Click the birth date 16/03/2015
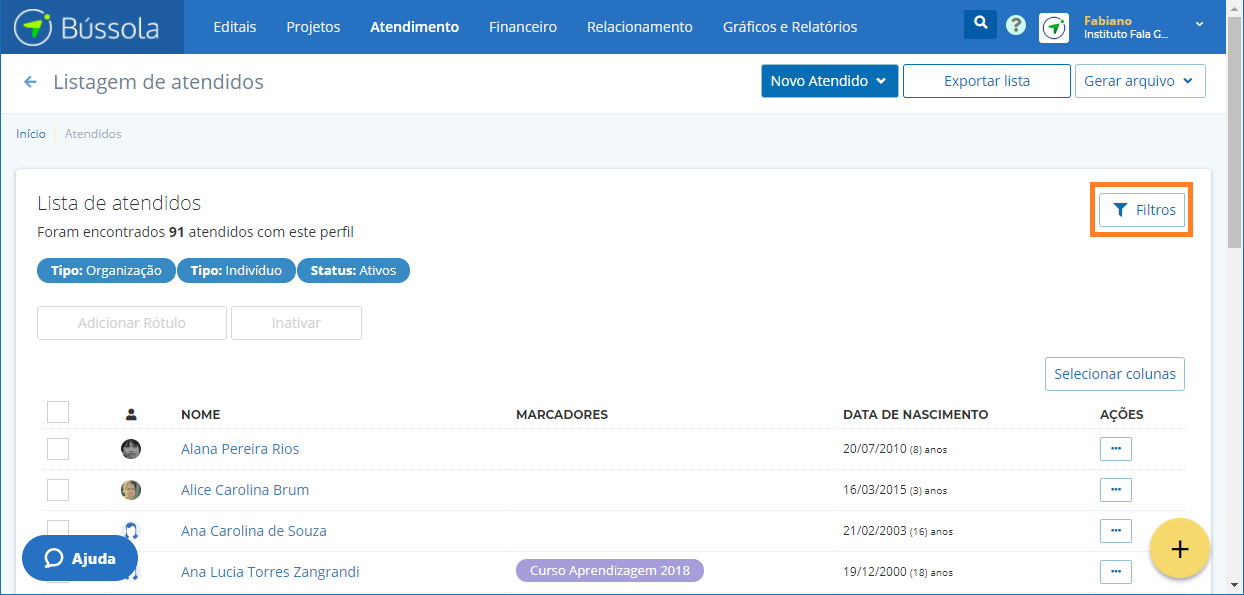Screen dimensions: 1244x595 click(x=875, y=490)
